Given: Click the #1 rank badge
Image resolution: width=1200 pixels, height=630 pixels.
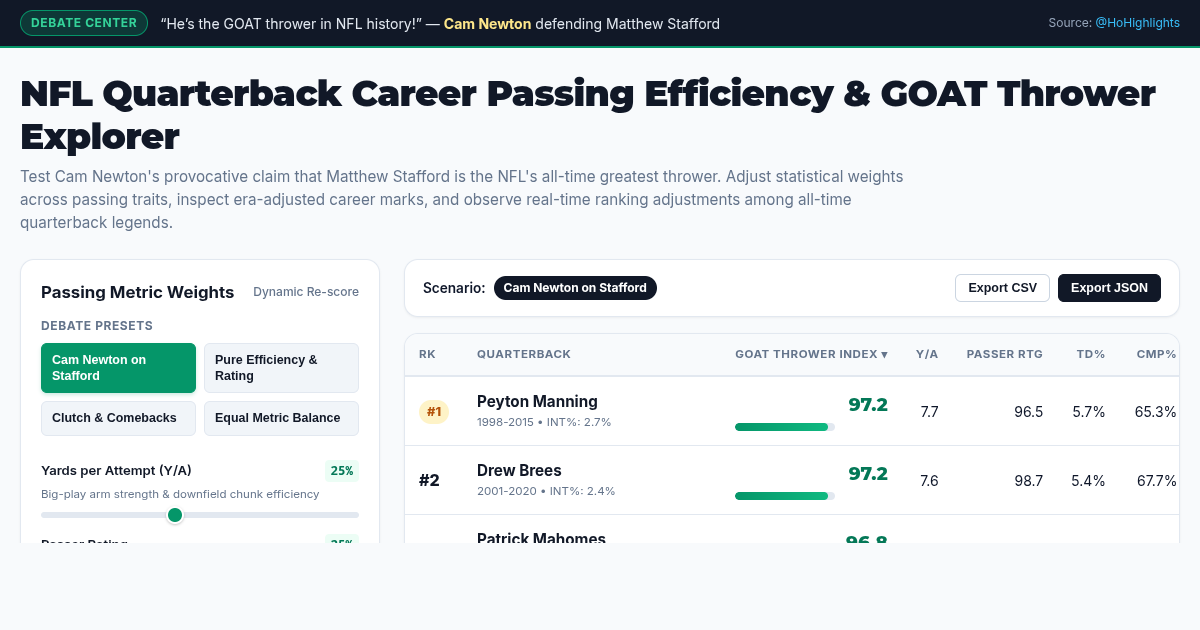Looking at the screenshot, I should coord(434,411).
